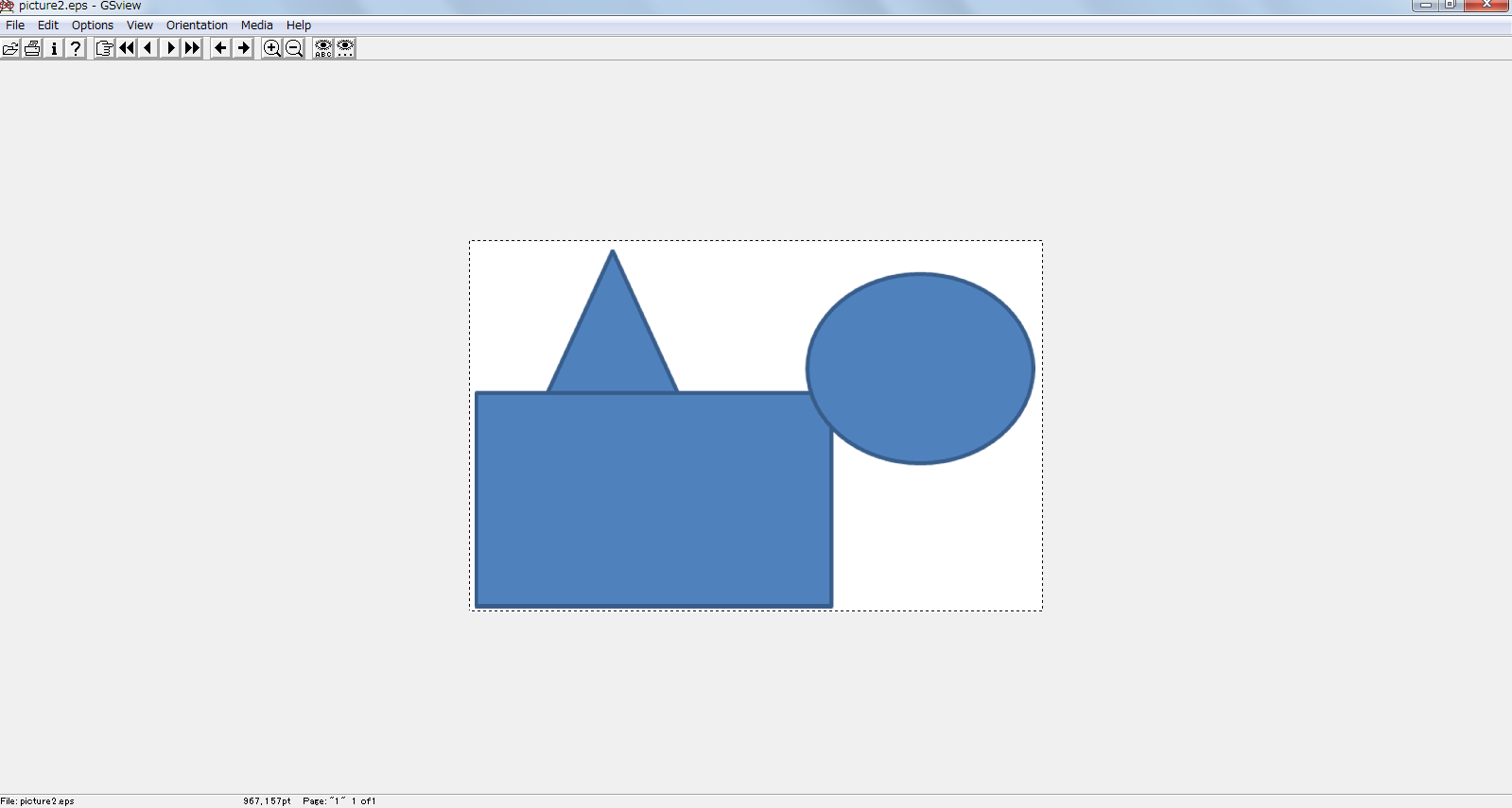Open the Options menu
1512x808 pixels.
93,26
